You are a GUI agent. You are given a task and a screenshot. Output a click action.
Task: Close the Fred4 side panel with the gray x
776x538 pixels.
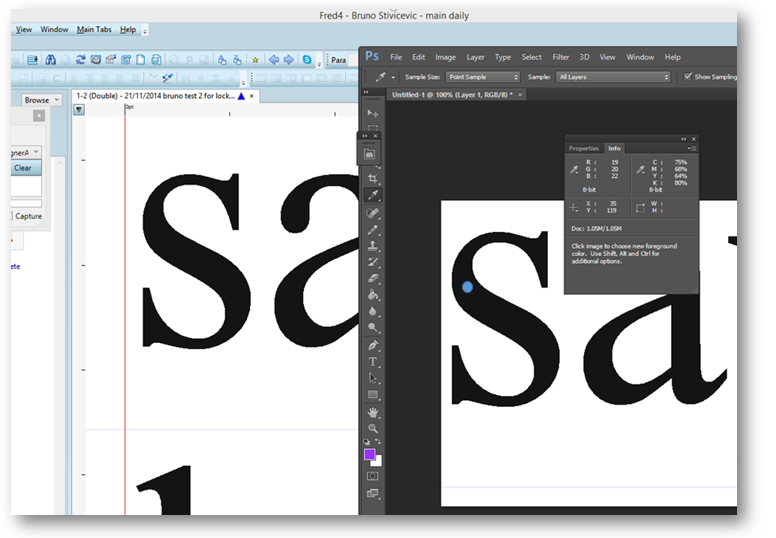tap(39, 115)
